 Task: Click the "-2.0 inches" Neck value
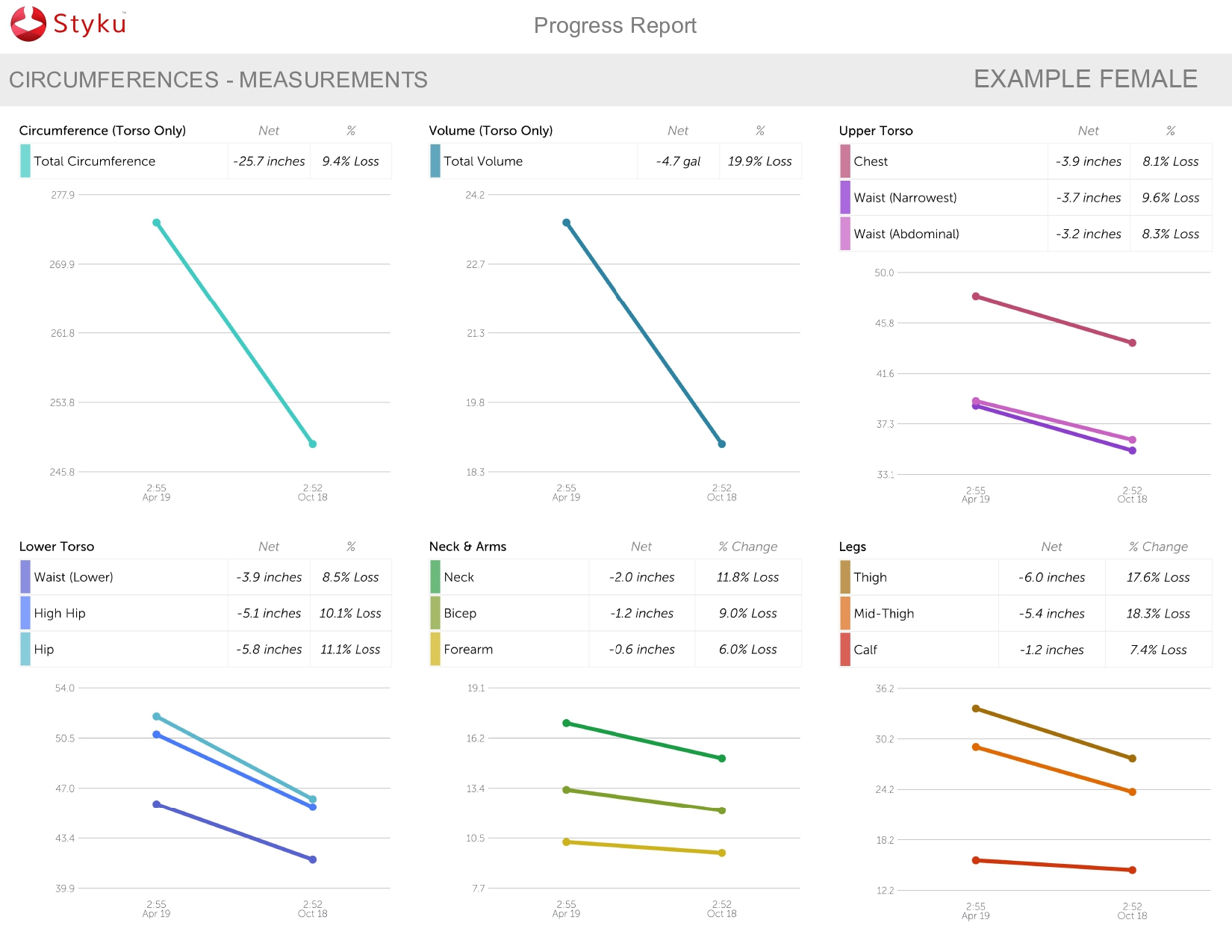coord(642,577)
